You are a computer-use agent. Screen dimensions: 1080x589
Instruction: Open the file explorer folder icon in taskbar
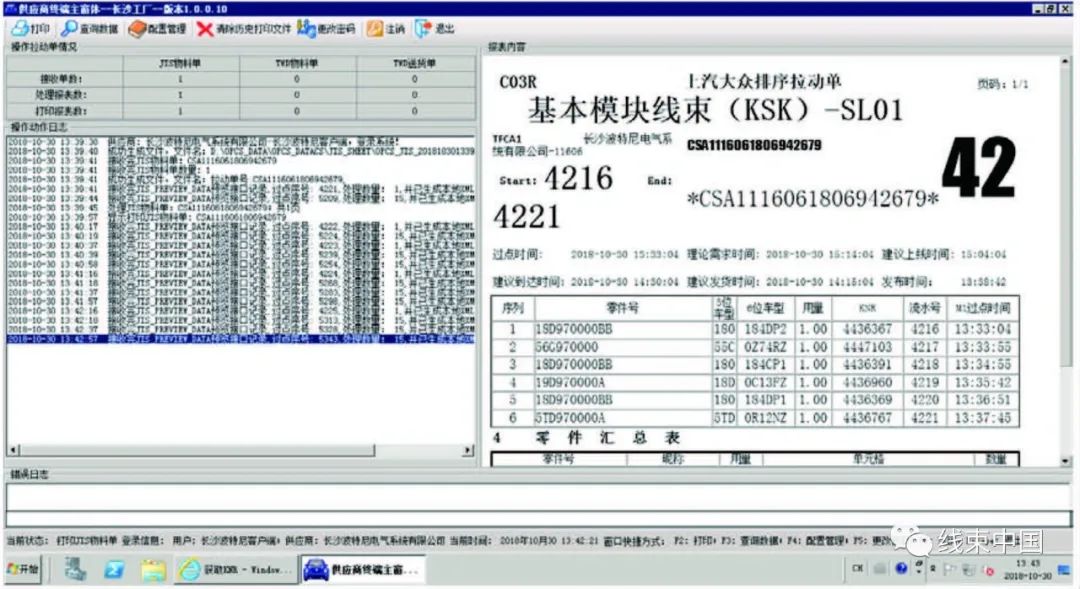pos(153,570)
